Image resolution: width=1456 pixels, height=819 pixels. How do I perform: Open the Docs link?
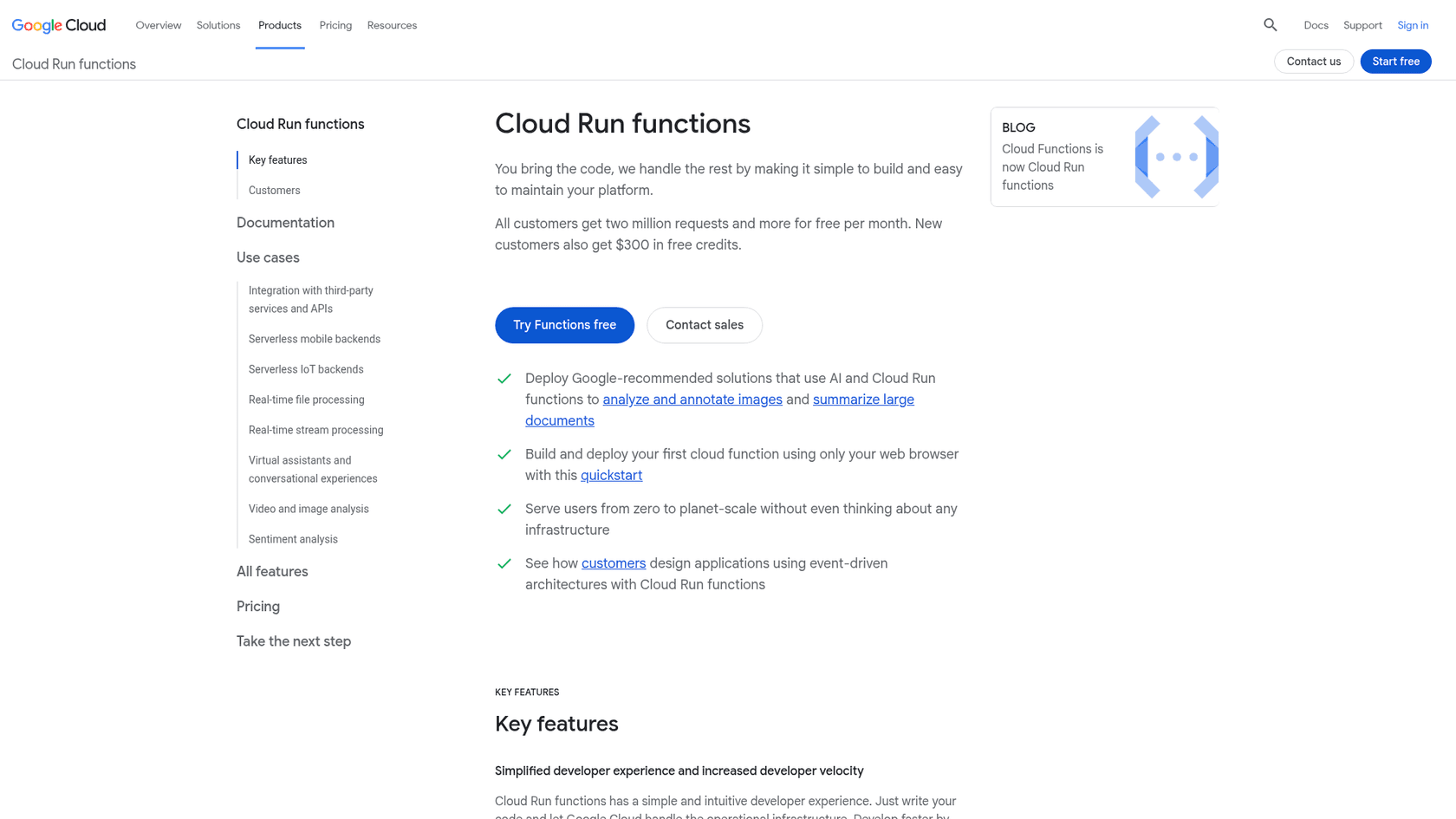[x=1316, y=25]
